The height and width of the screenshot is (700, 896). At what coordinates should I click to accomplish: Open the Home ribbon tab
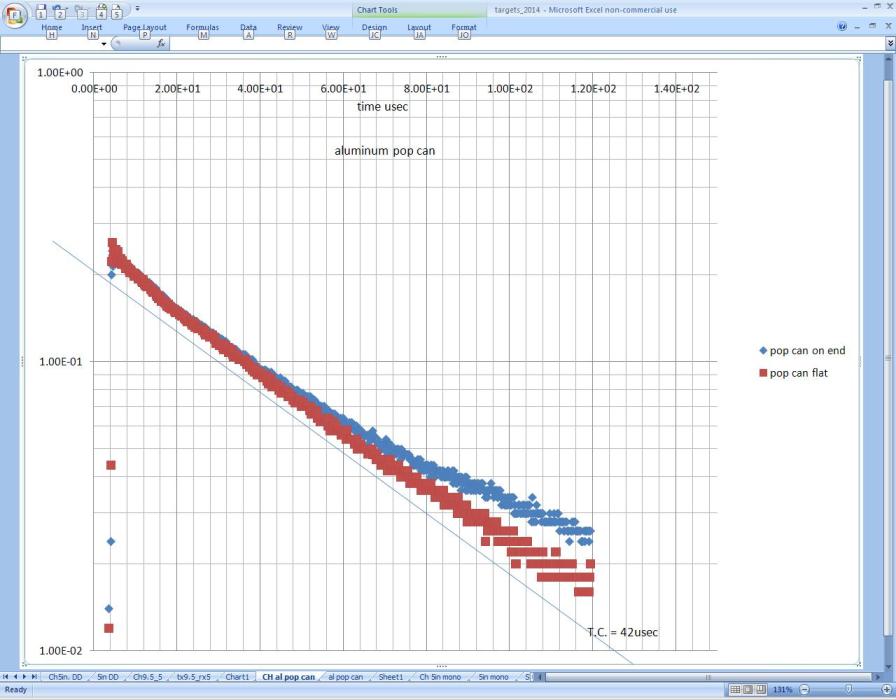[51, 27]
